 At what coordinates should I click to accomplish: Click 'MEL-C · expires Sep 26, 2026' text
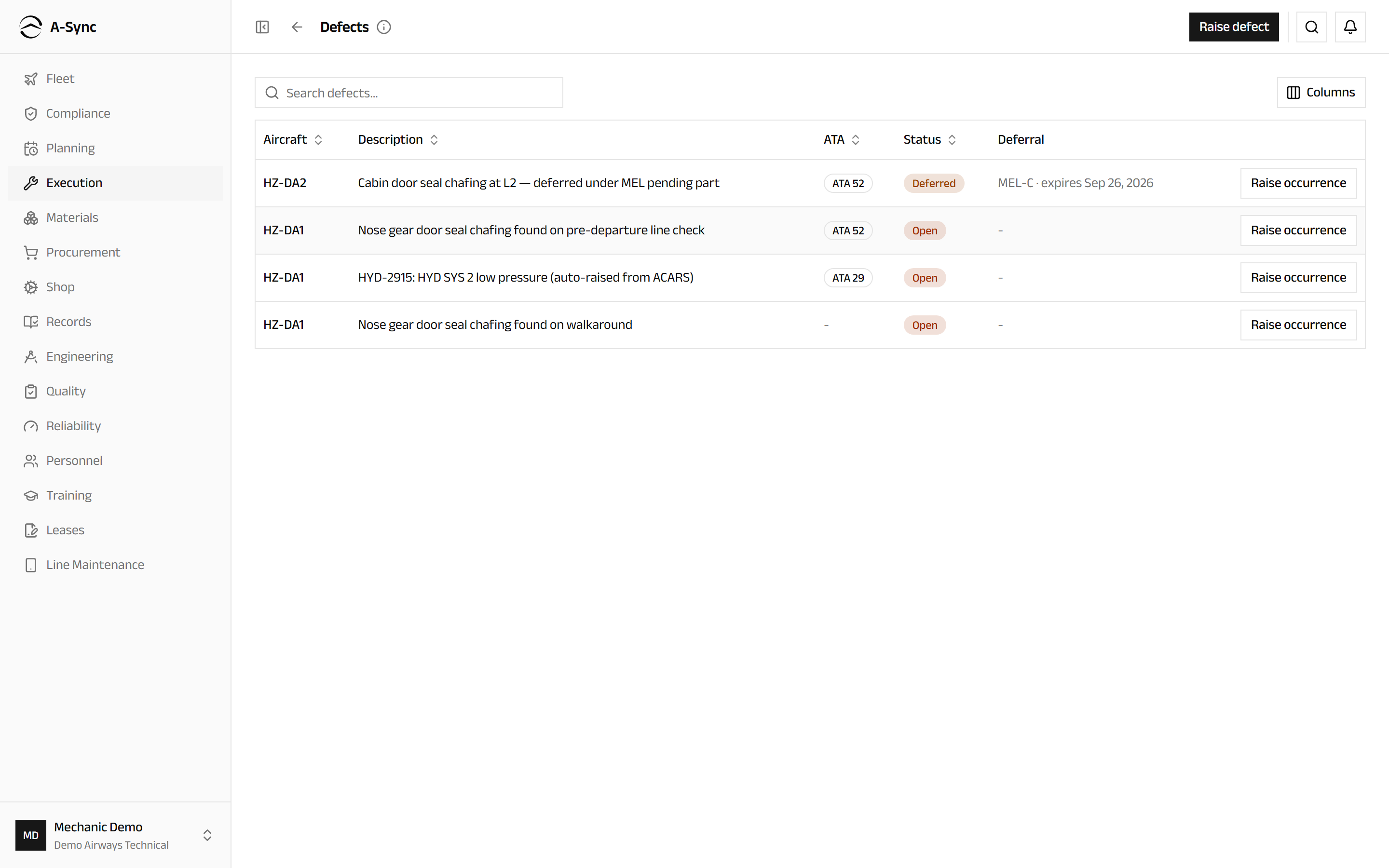(1075, 183)
